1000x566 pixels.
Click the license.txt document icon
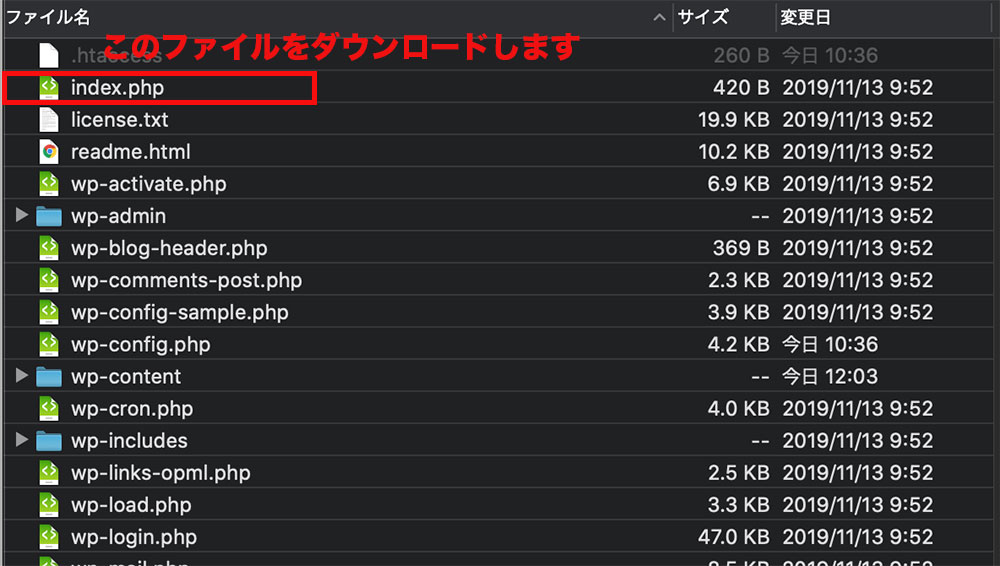[x=49, y=120]
